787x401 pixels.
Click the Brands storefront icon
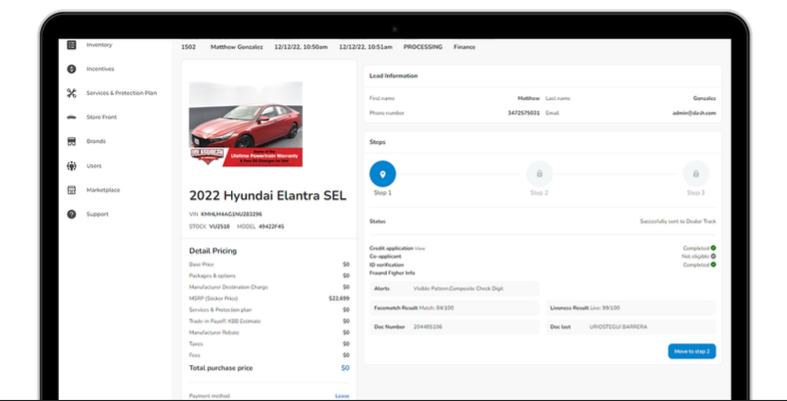click(x=71, y=141)
